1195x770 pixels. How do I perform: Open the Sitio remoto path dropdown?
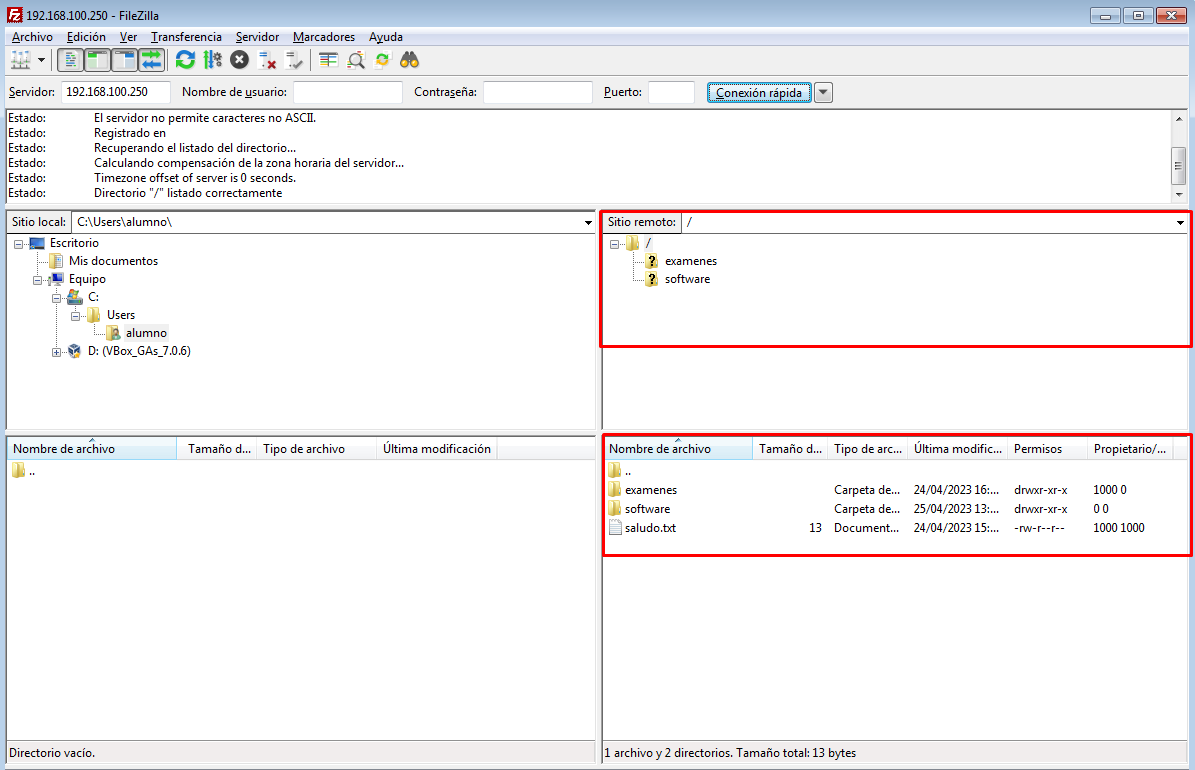(x=1181, y=223)
